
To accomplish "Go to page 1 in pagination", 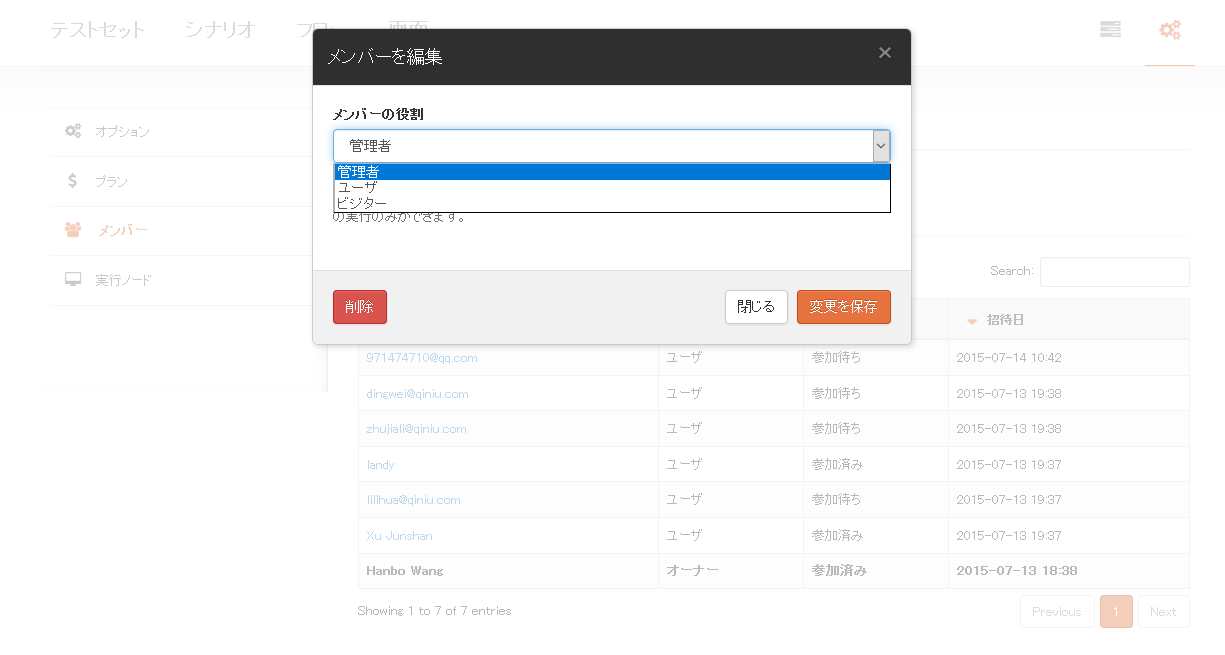I will pos(1116,612).
